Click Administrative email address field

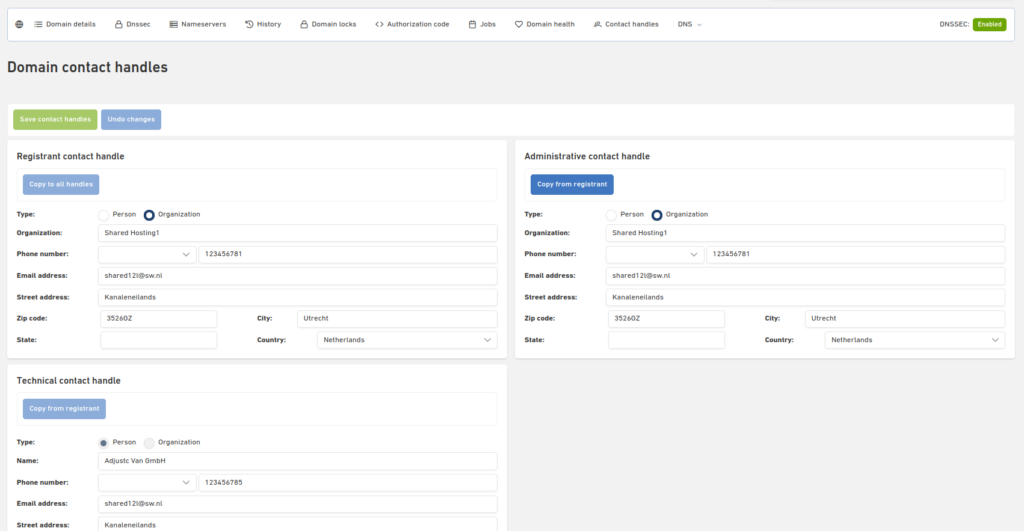coord(806,276)
